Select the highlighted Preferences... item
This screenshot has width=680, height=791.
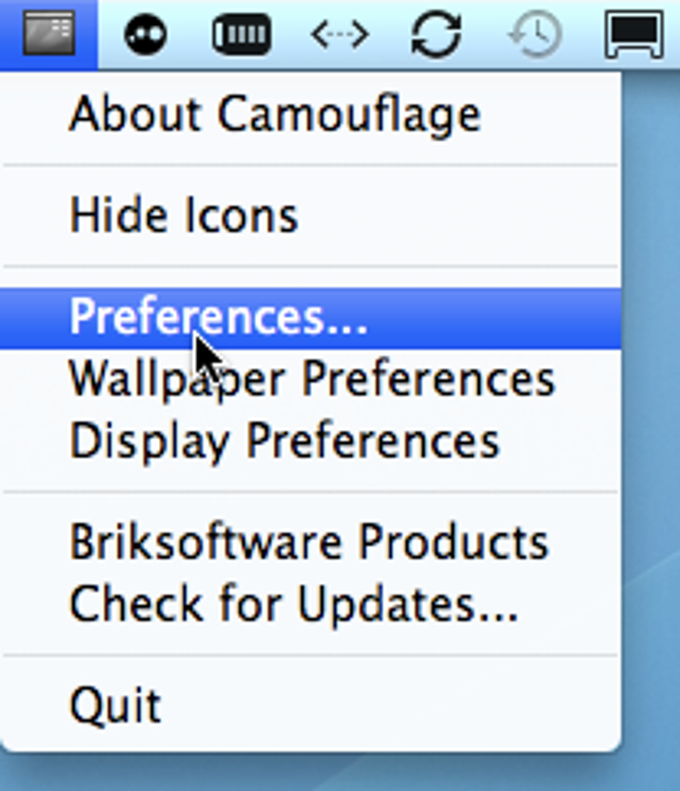coord(219,318)
